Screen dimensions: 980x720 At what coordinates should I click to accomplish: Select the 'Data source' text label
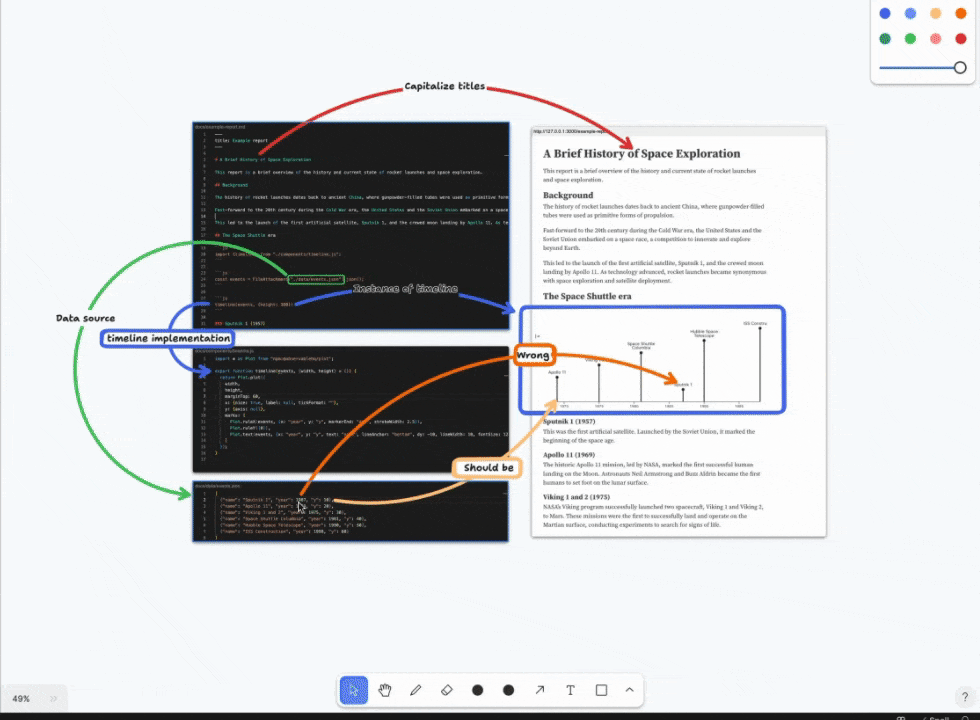(86, 318)
